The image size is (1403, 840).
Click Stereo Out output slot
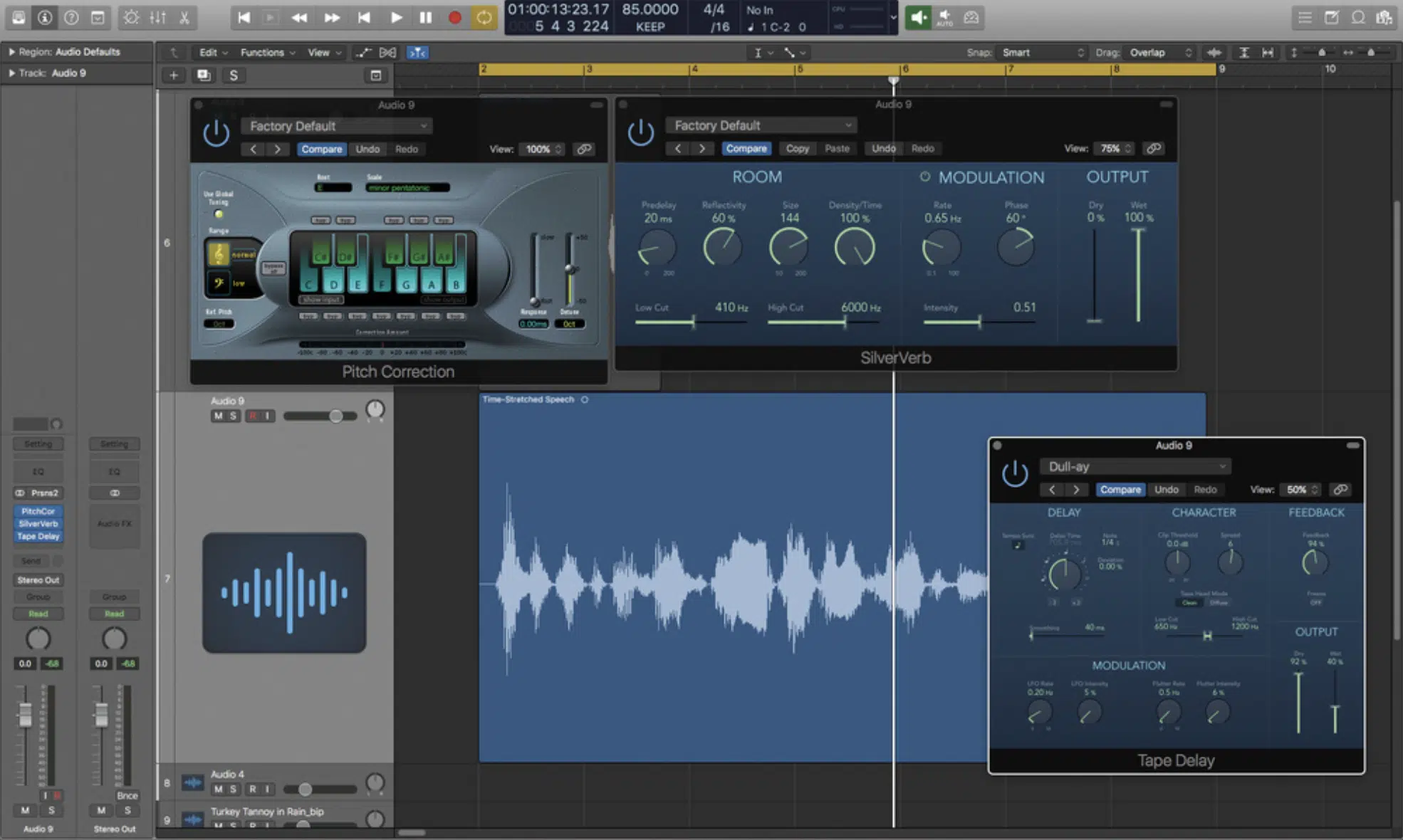38,580
